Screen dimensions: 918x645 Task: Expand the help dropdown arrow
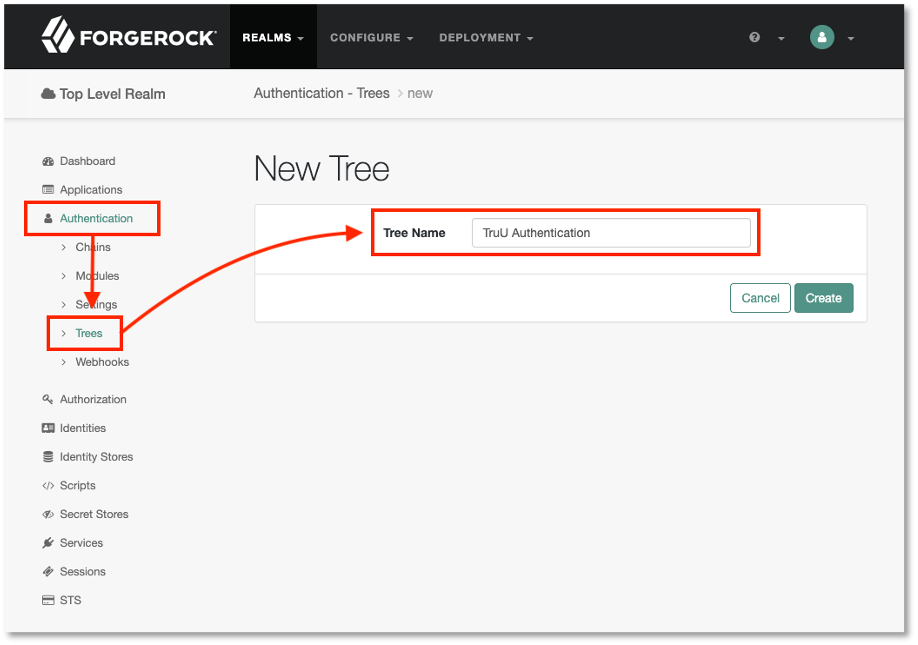(x=781, y=39)
